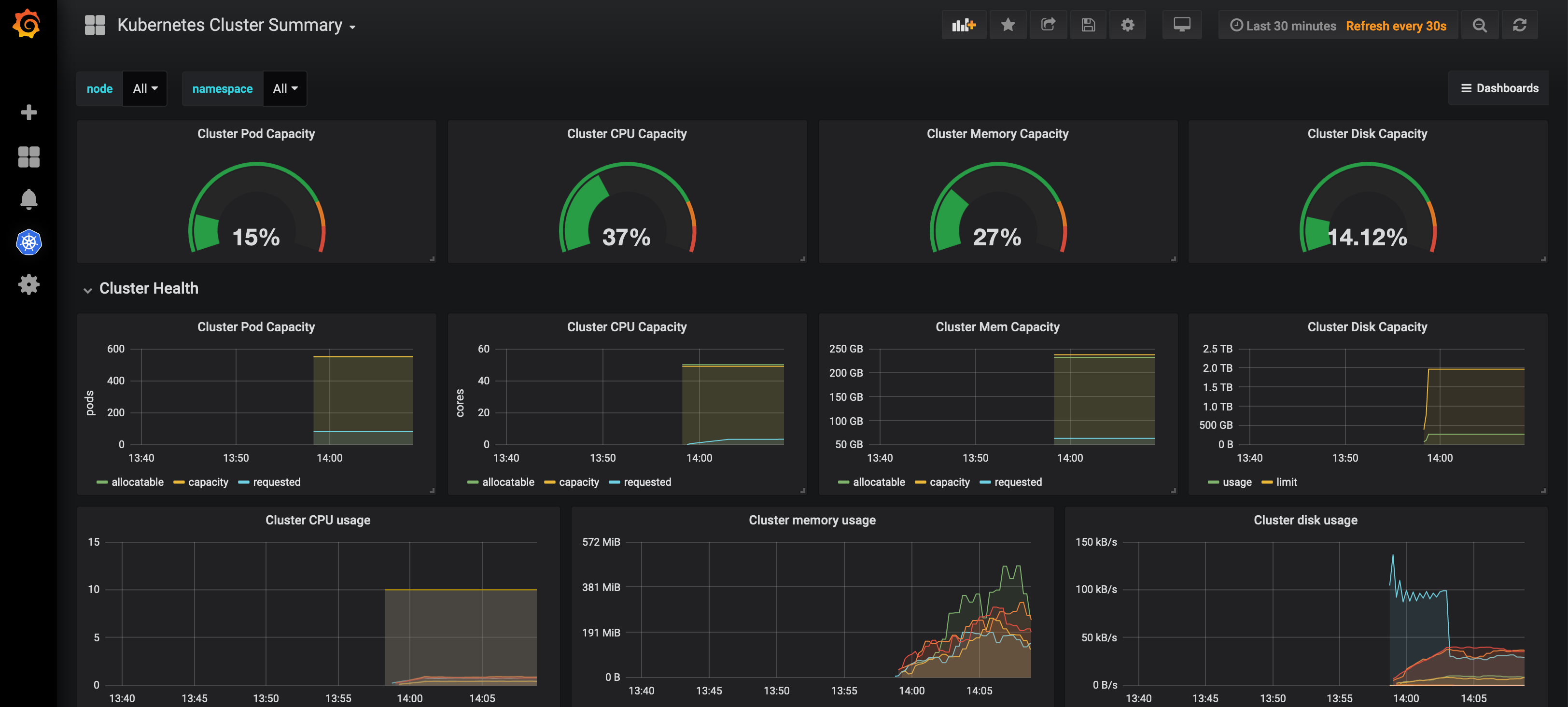1568x707 pixels.
Task: Open dashboard settings gear in the top bar
Action: click(x=1127, y=25)
